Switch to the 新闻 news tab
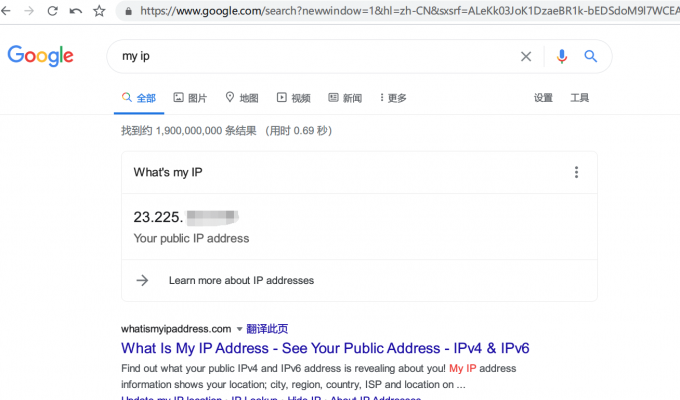 (345, 98)
